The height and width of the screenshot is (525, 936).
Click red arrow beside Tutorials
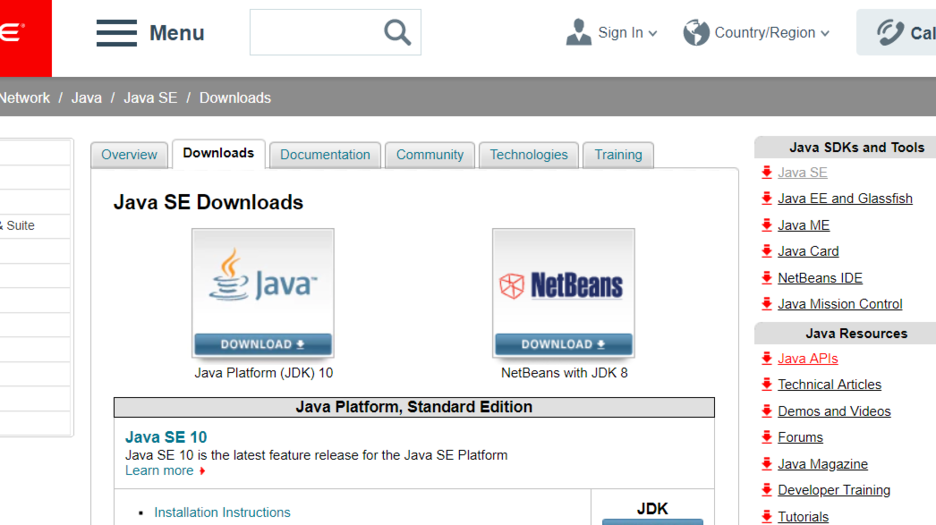(x=767, y=517)
